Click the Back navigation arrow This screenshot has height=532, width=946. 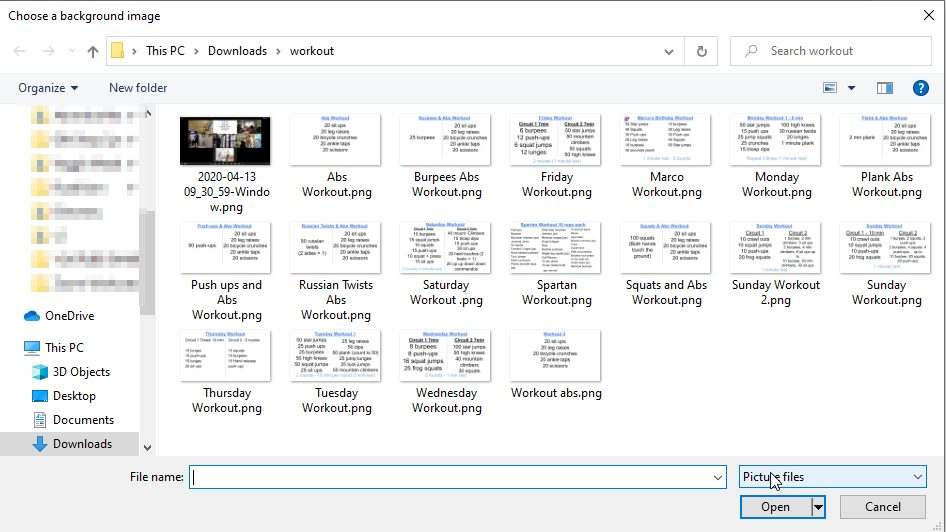point(19,51)
